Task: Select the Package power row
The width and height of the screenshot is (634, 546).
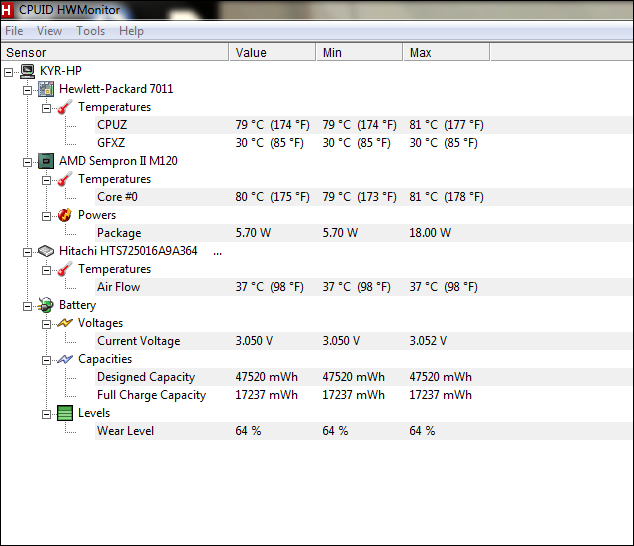Action: [363, 233]
